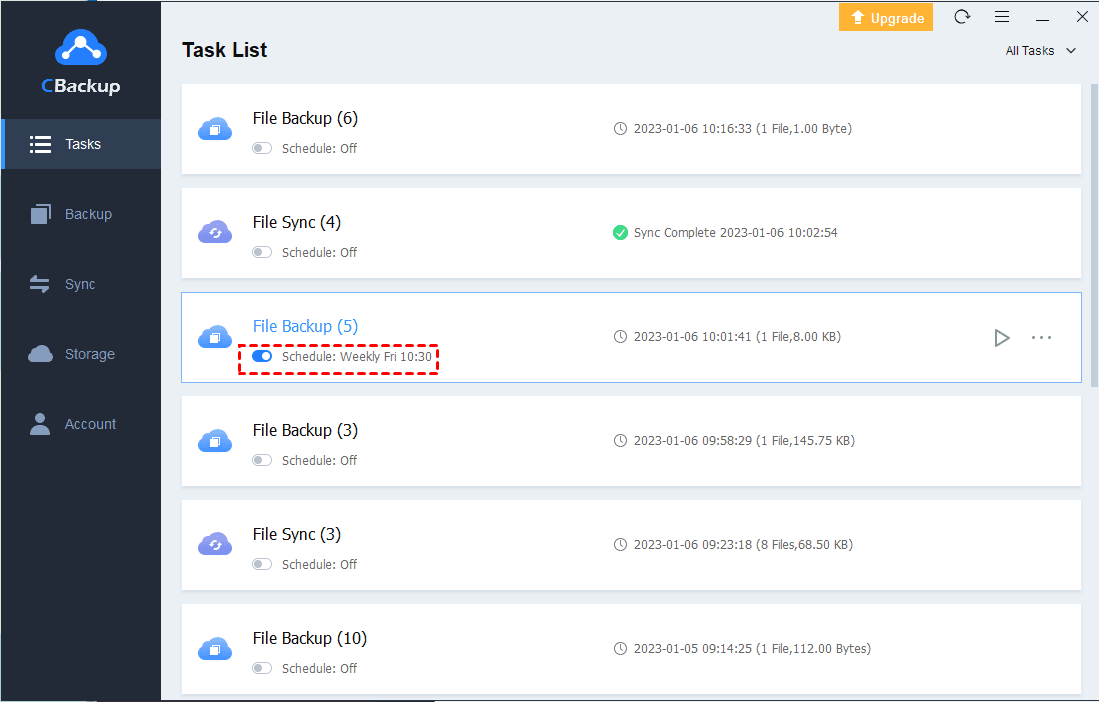Disable schedule toggle for File Backup (5)

pyautogui.click(x=262, y=357)
